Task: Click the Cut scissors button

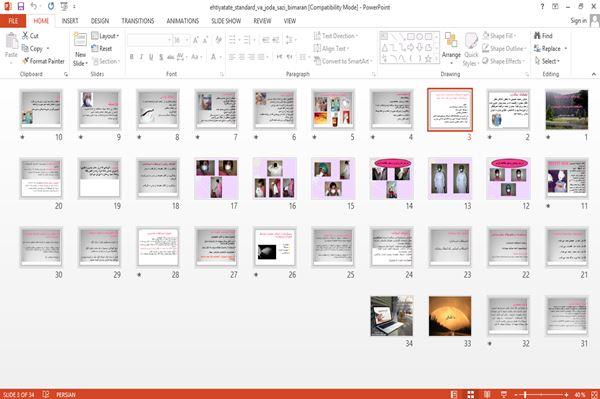Action: coord(30,36)
